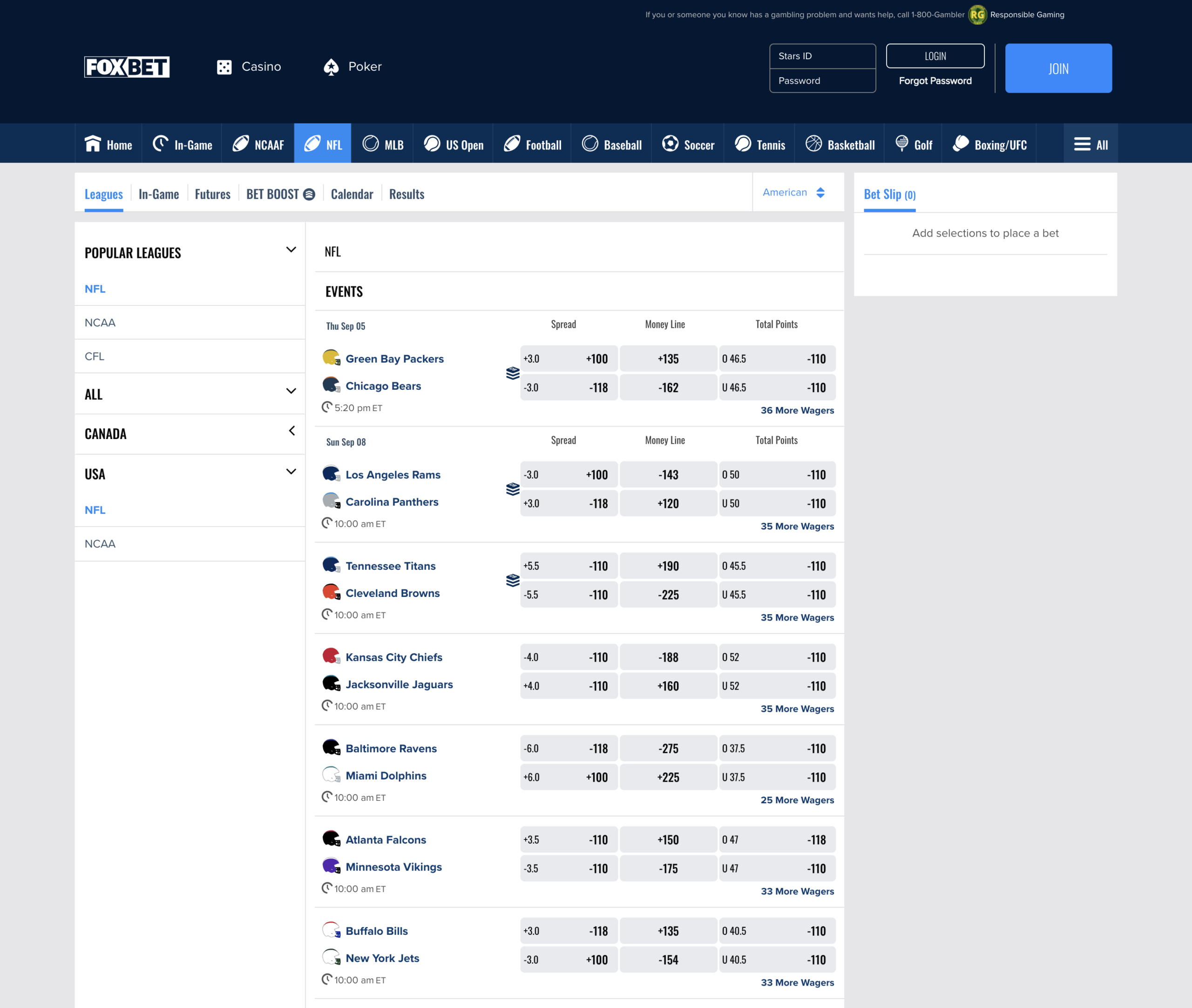Image resolution: width=1192 pixels, height=1008 pixels.
Task: Pick Miami Dolphins +225 money line
Action: 668,777
